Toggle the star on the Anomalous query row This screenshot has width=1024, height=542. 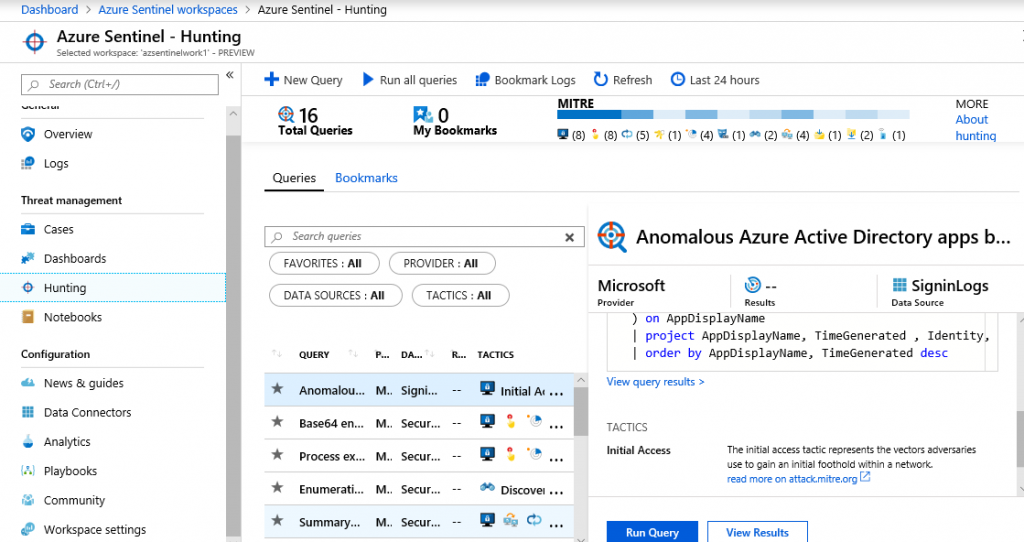tap(278, 390)
